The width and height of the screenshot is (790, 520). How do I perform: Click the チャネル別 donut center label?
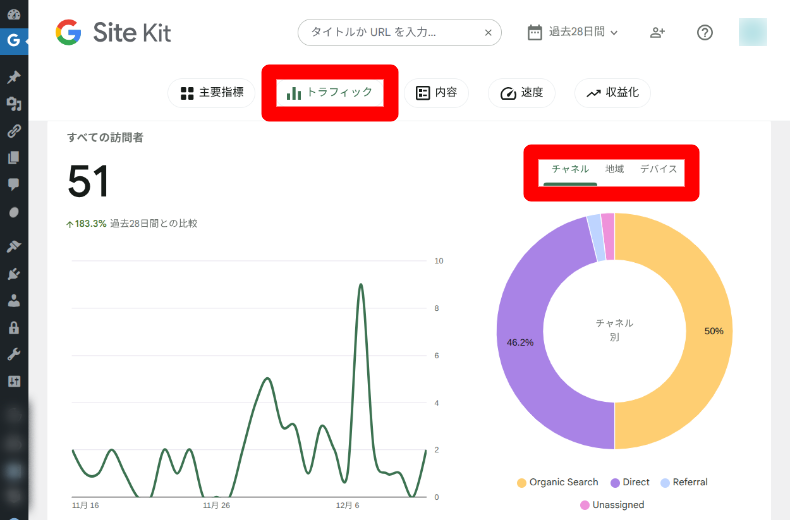[614, 330]
